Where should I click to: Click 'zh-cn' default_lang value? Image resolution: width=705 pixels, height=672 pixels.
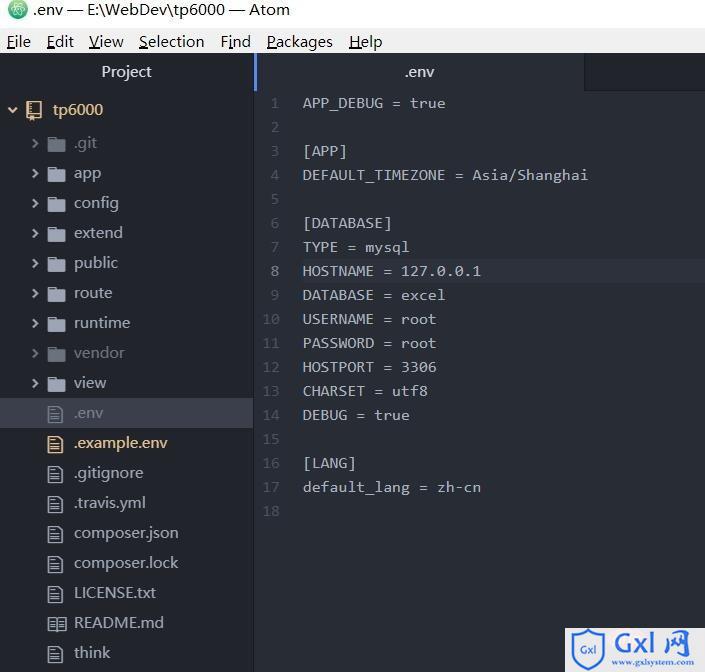click(459, 487)
